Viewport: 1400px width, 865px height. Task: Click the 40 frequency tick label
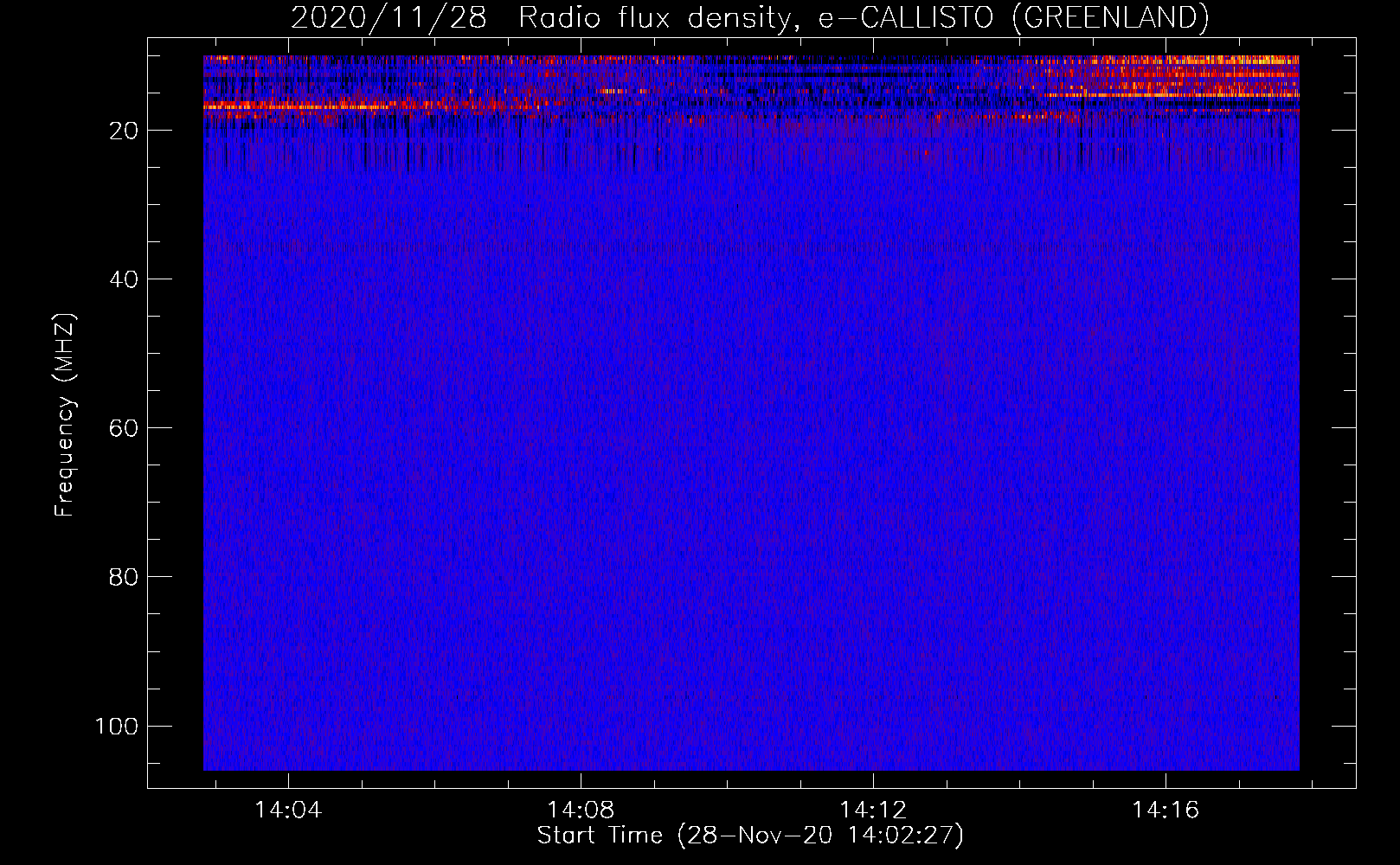click(124, 279)
